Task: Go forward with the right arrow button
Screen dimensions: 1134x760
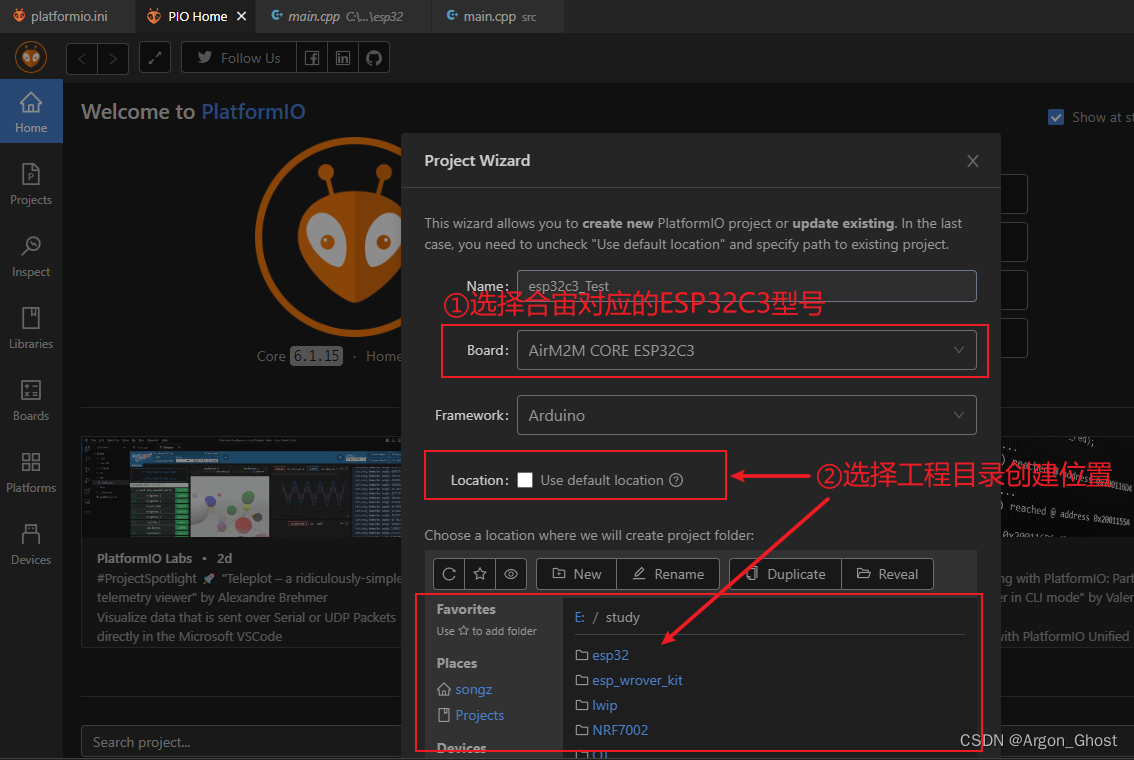Action: [113, 59]
